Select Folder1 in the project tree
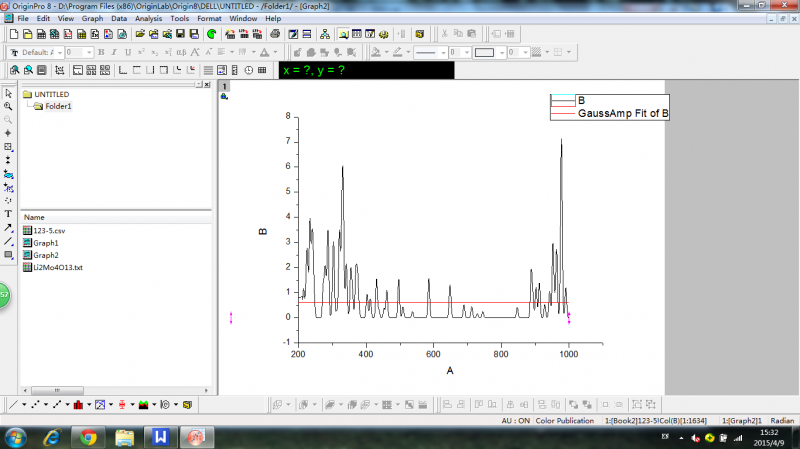Image resolution: width=800 pixels, height=449 pixels. click(x=59, y=106)
